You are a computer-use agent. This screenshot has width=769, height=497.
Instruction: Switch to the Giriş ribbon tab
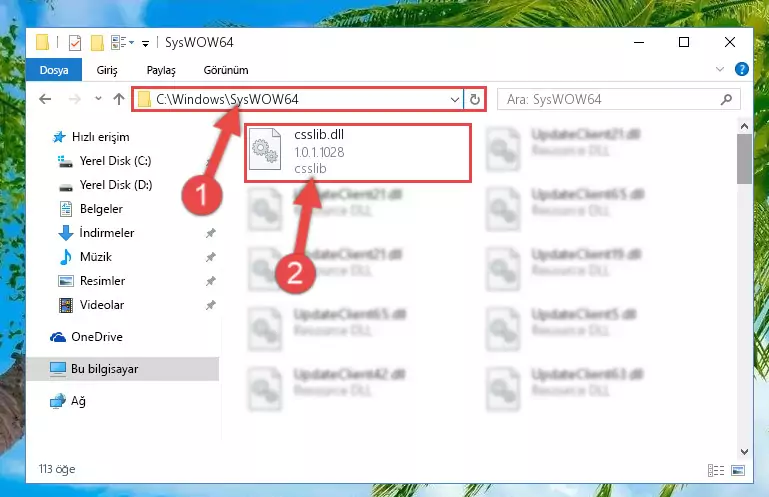click(x=107, y=70)
